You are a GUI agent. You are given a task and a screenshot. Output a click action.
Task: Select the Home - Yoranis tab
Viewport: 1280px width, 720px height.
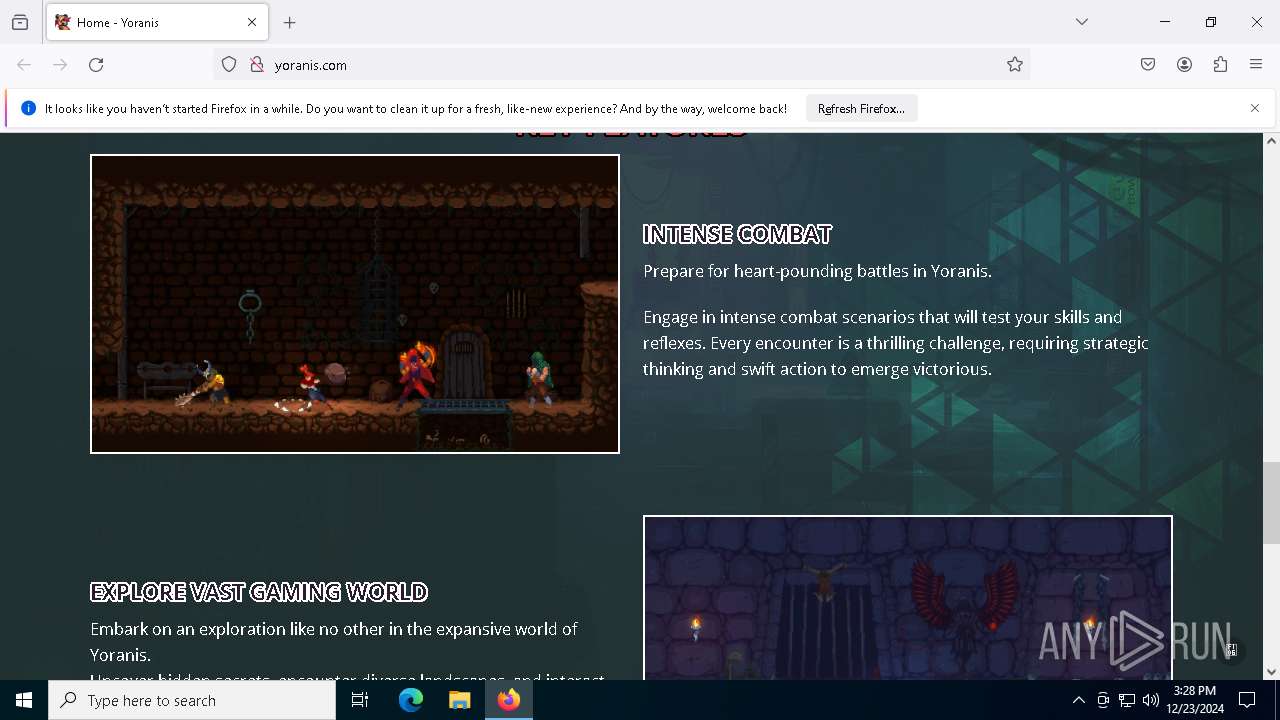[x=157, y=22]
